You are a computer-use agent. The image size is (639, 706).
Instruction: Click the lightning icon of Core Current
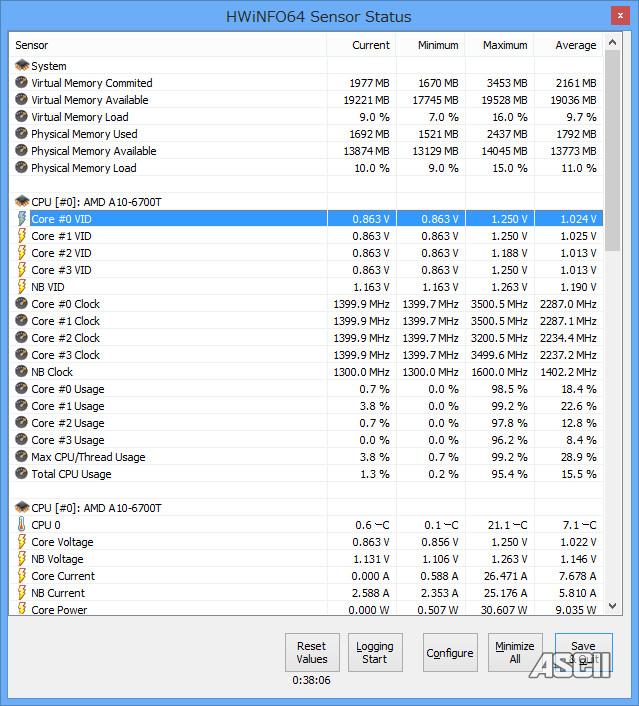[x=21, y=575]
